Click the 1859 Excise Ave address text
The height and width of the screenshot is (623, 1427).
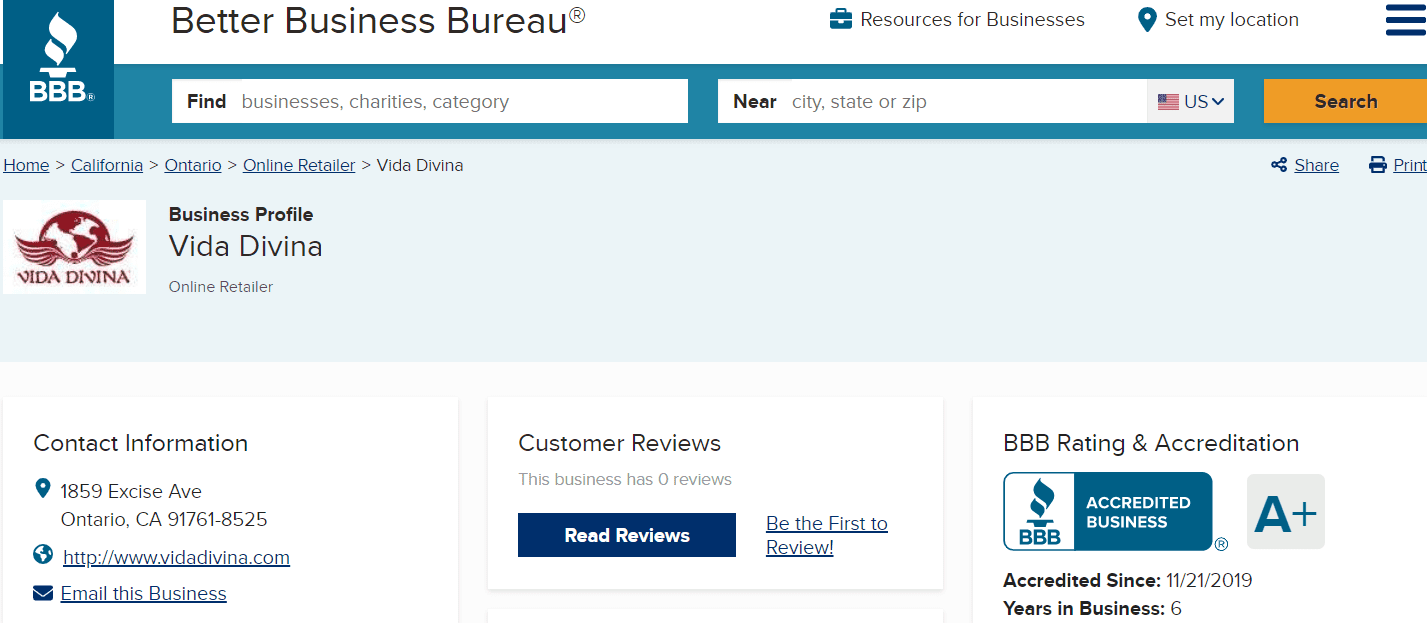click(131, 491)
